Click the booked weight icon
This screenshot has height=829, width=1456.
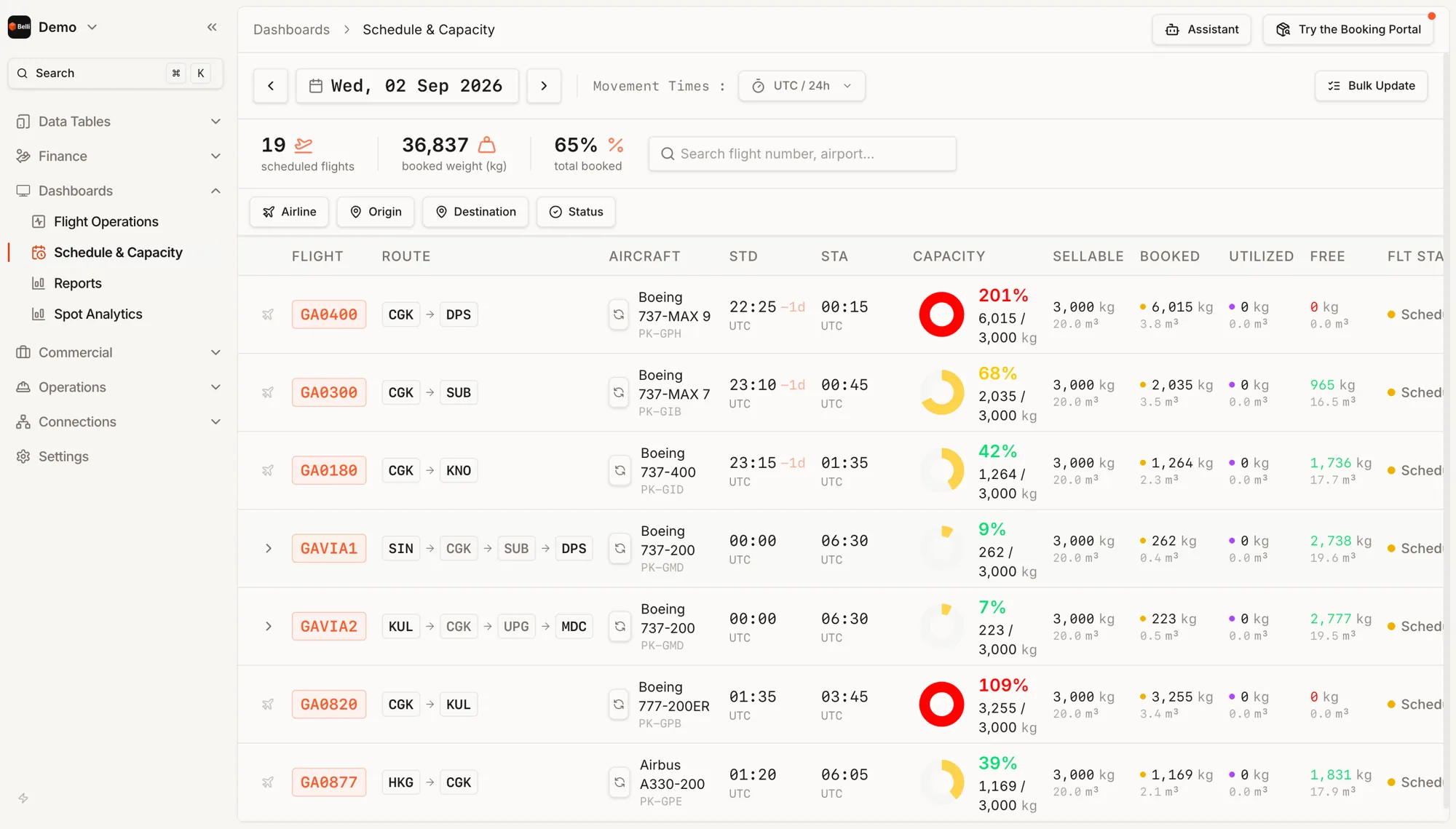pyautogui.click(x=486, y=145)
